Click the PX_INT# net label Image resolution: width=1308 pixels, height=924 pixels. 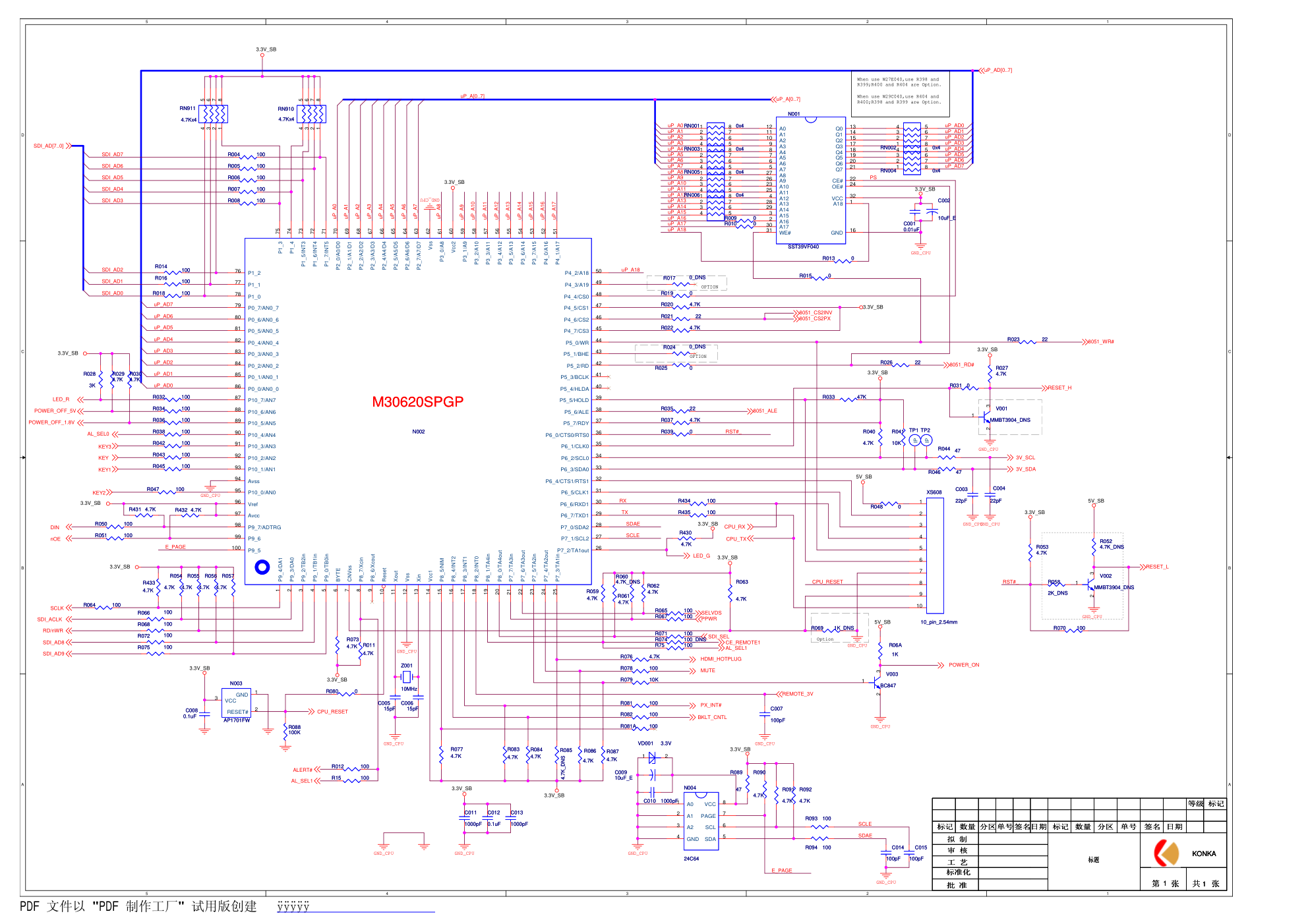click(x=711, y=705)
